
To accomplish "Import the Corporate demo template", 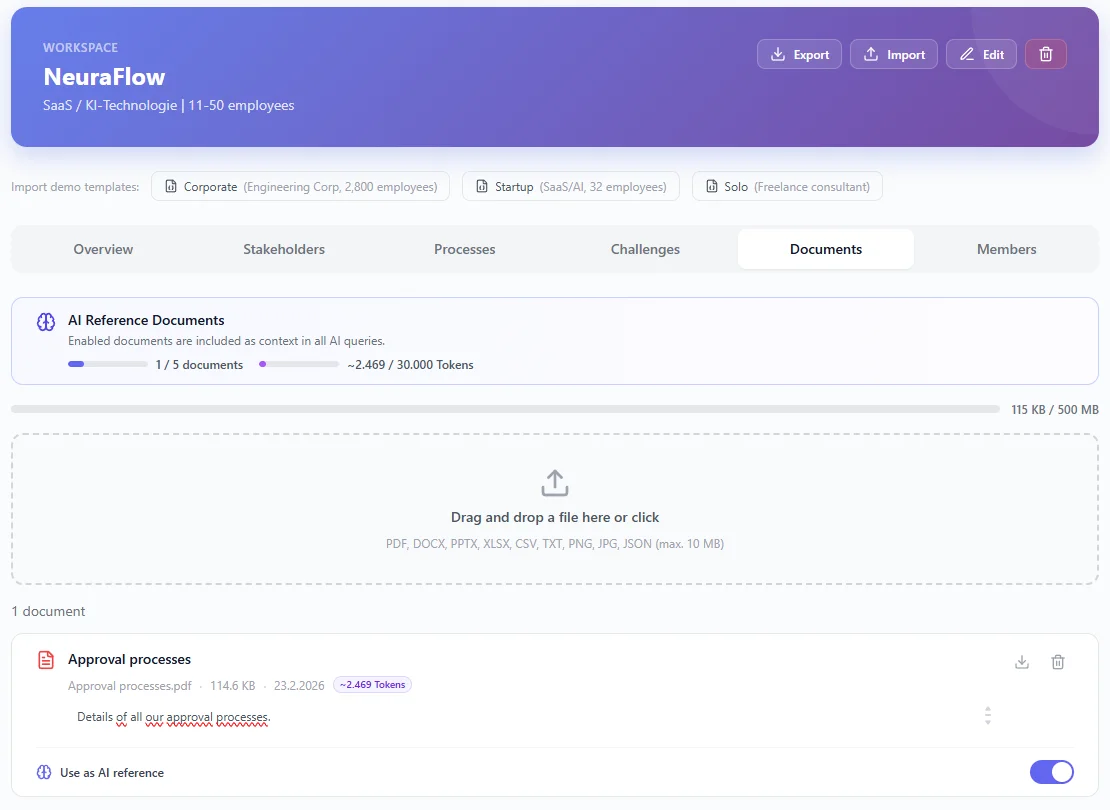I will point(300,187).
